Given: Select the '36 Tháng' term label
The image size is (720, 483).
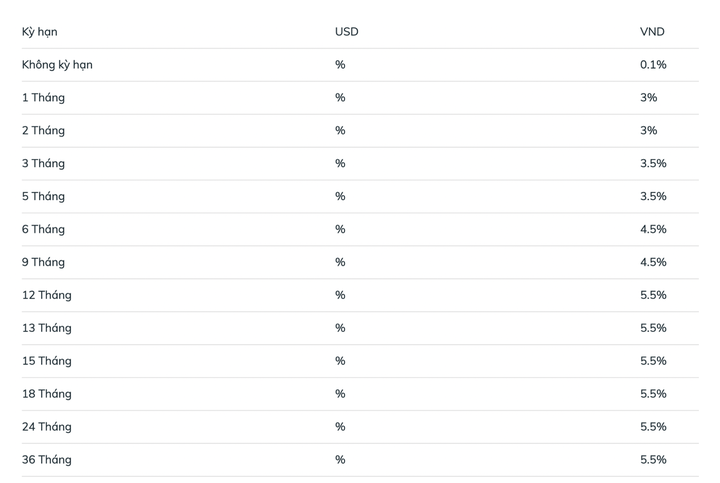Looking at the screenshot, I should [47, 460].
